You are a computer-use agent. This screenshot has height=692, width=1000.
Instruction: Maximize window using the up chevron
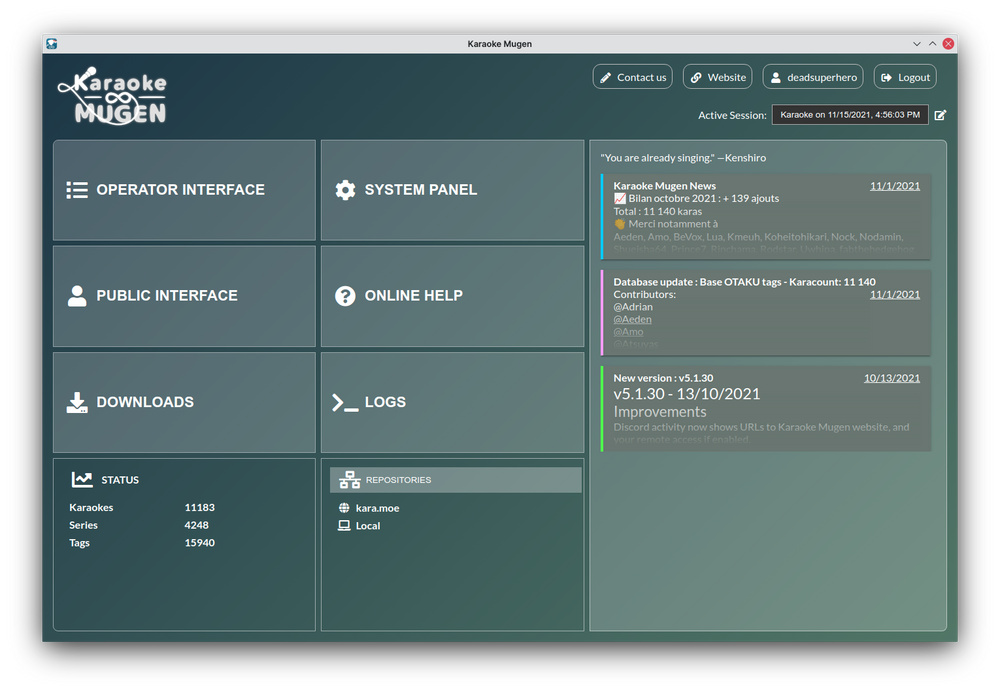932,43
